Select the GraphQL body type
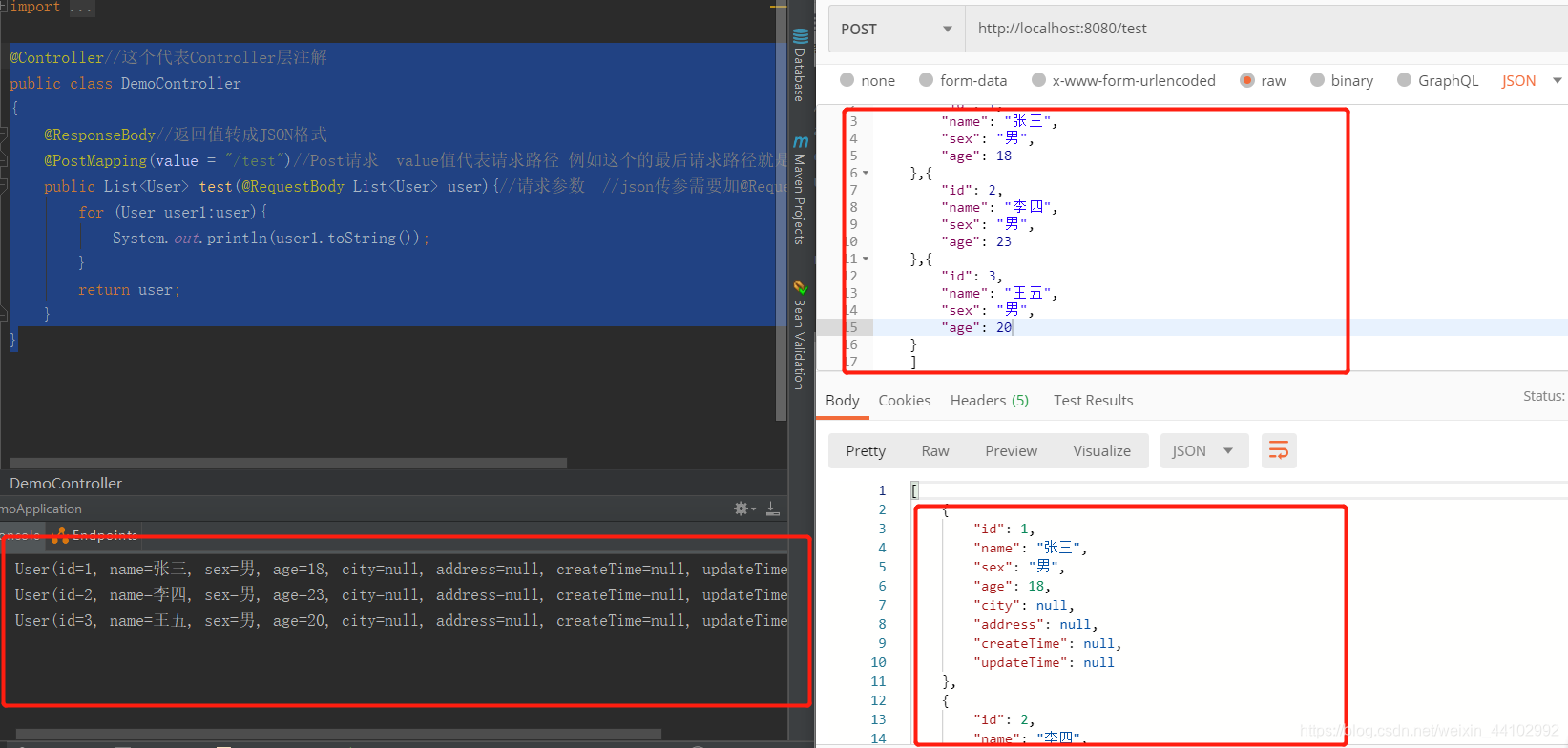 1438,80
